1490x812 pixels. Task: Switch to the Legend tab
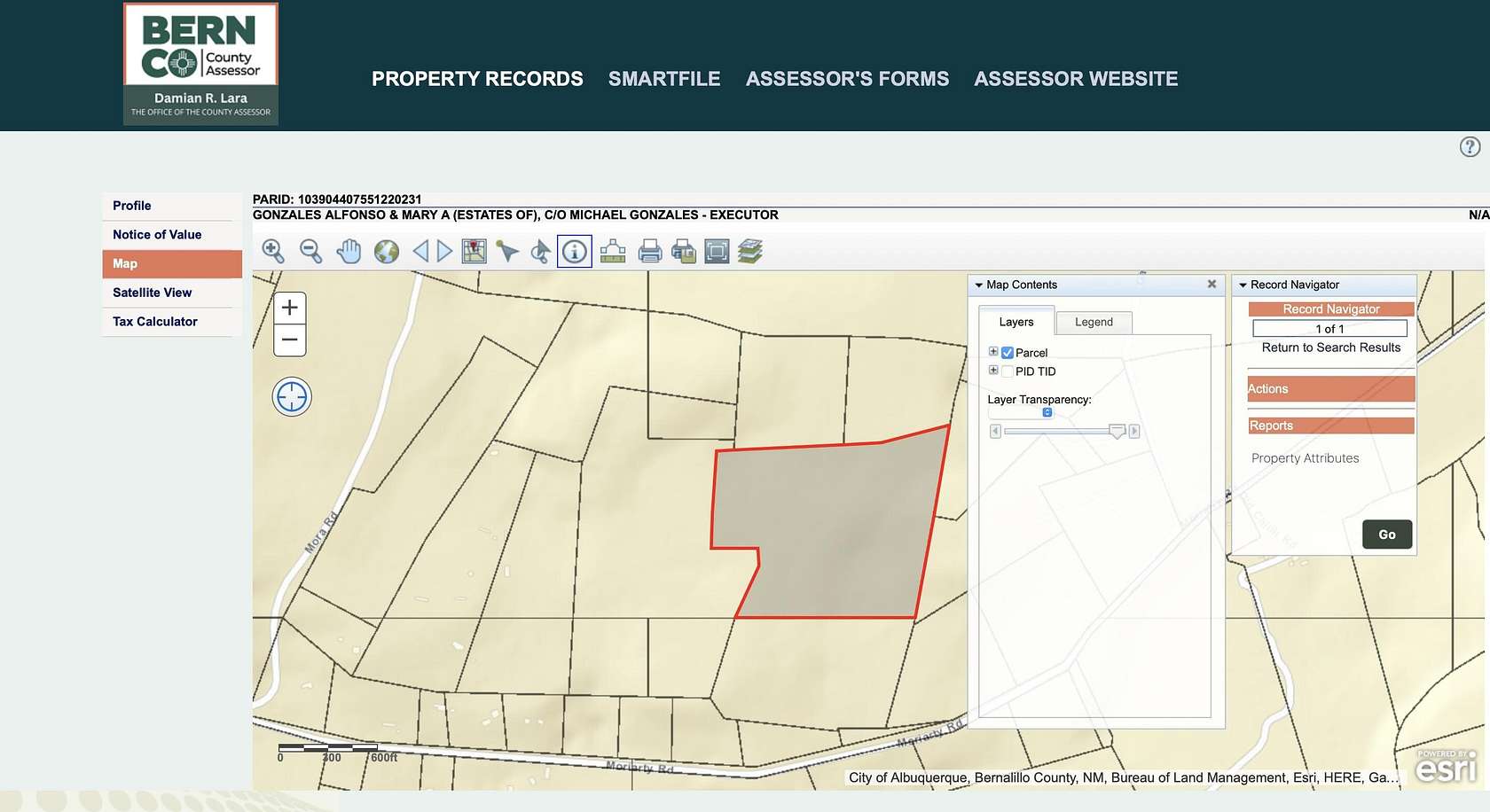pyautogui.click(x=1094, y=322)
